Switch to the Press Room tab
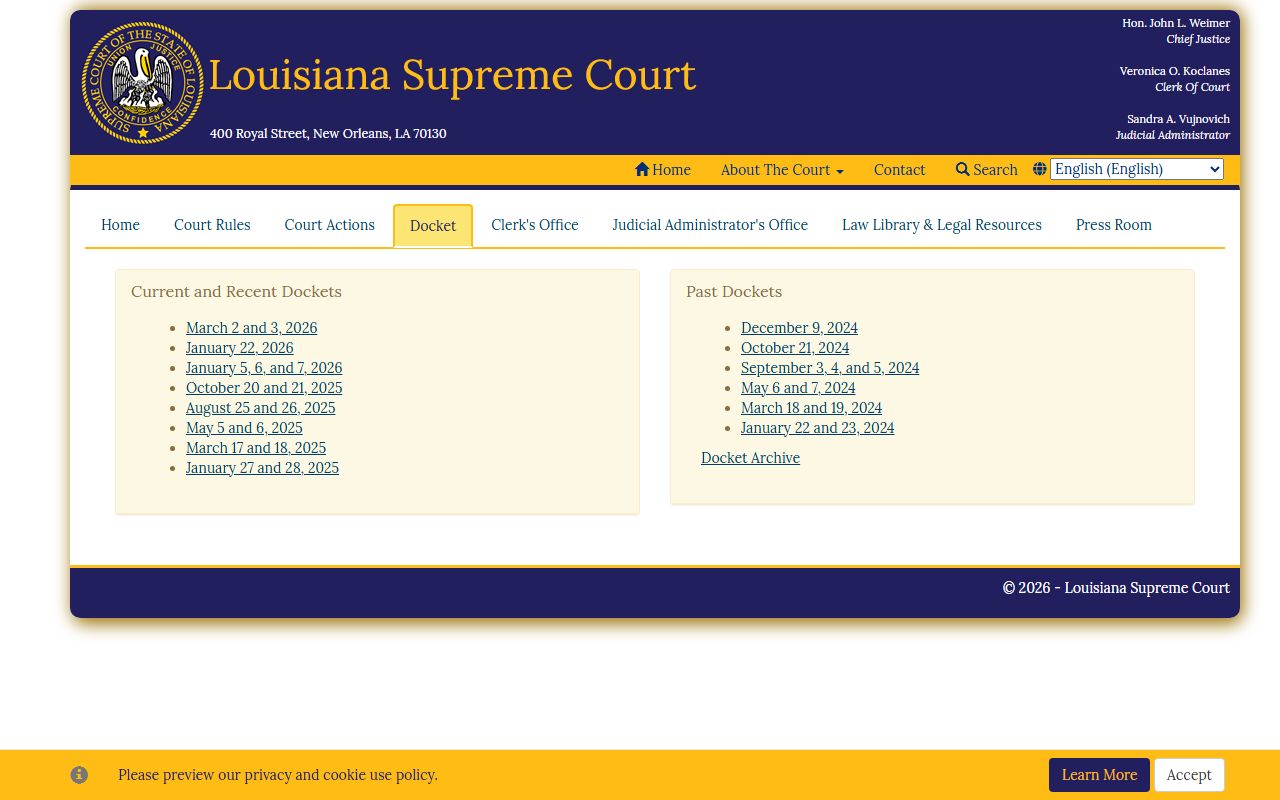The height and width of the screenshot is (800, 1280). [x=1114, y=225]
